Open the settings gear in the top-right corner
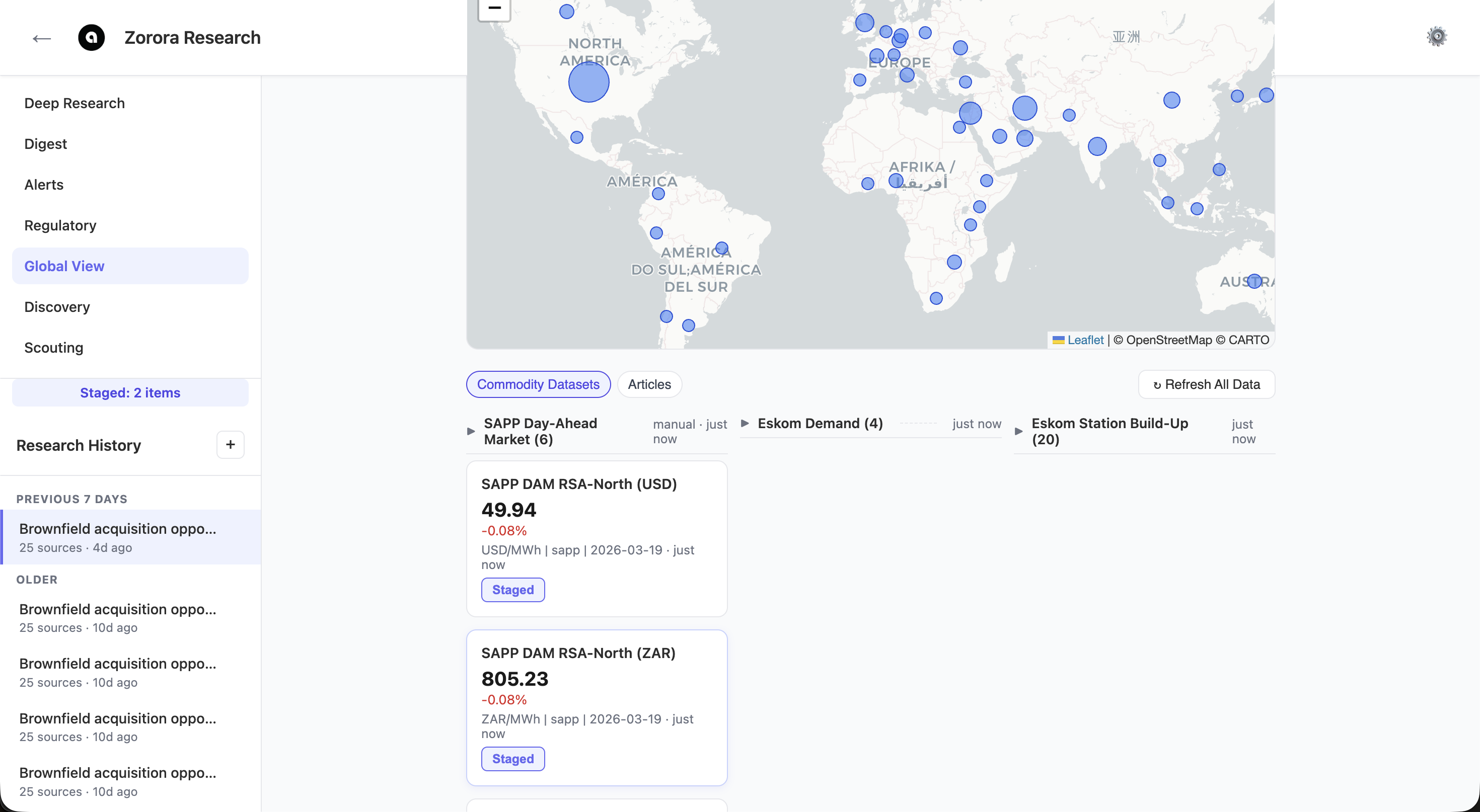Viewport: 1480px width, 812px height. coord(1437,36)
